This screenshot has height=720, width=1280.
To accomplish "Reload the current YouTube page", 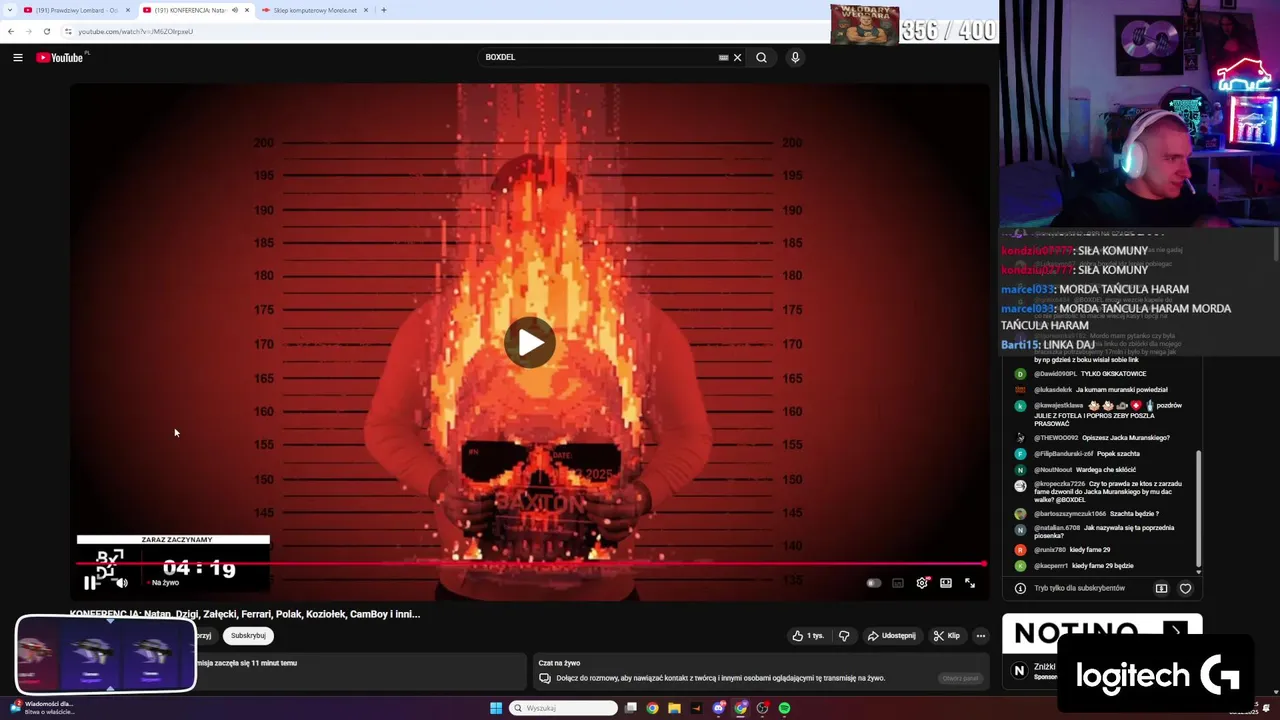I will click(46, 31).
